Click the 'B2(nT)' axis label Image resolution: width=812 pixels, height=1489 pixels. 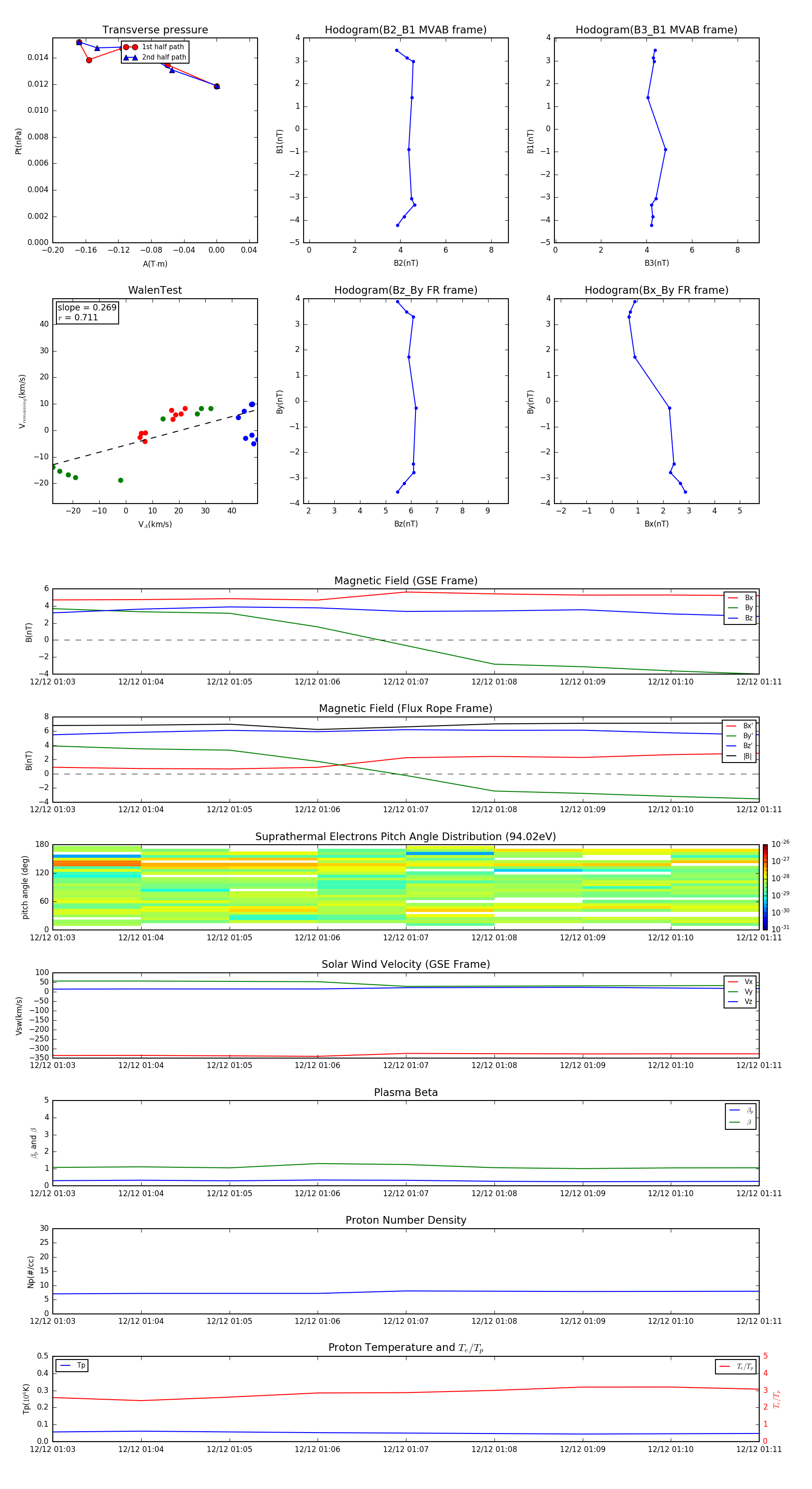coord(406,263)
